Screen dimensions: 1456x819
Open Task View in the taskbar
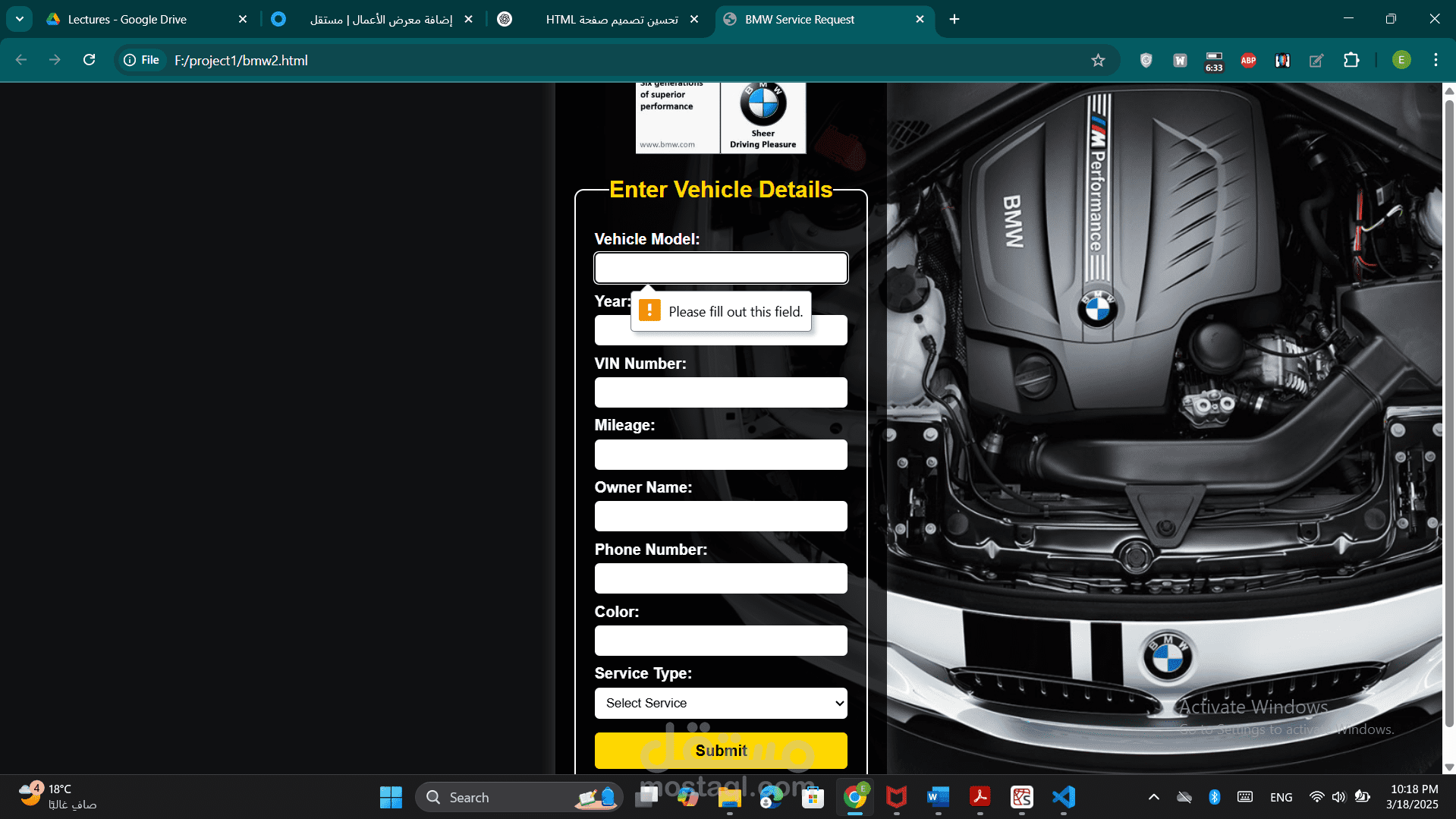pyautogui.click(x=646, y=797)
